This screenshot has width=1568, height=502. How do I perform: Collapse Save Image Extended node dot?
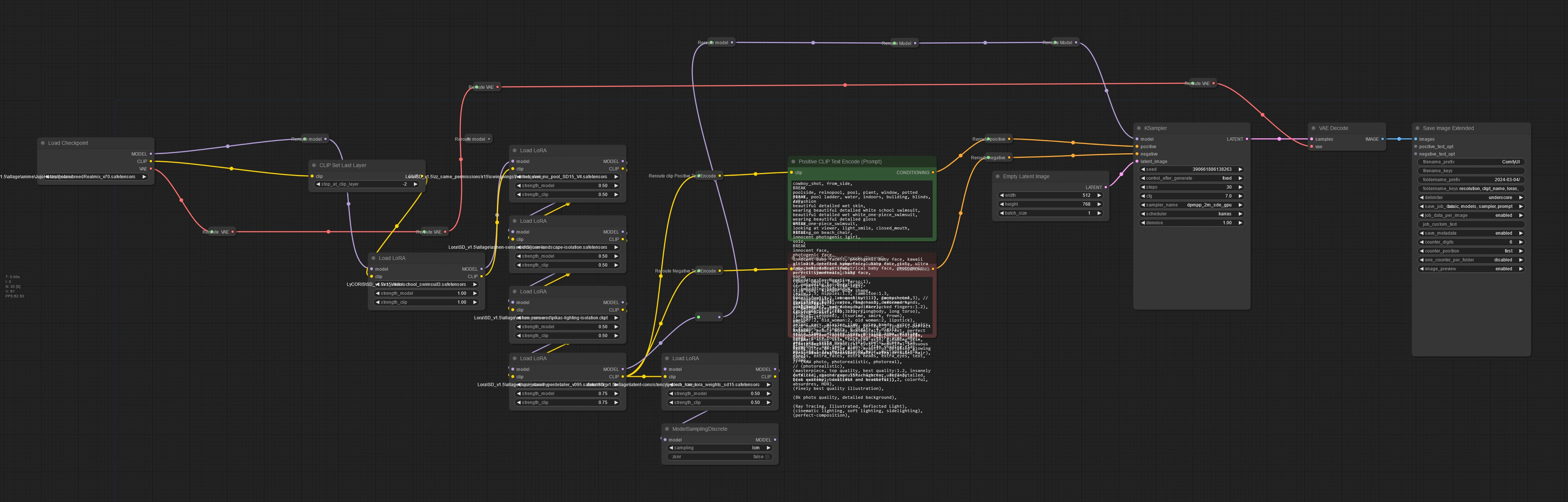pos(1417,128)
